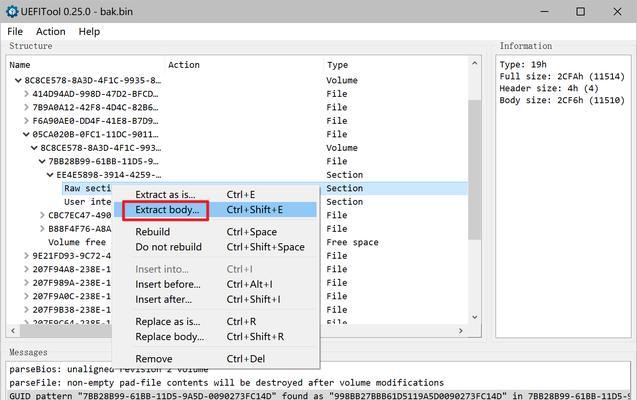The height and width of the screenshot is (400, 637).
Task: Choose Insert before... menu entry
Action: [215, 284]
